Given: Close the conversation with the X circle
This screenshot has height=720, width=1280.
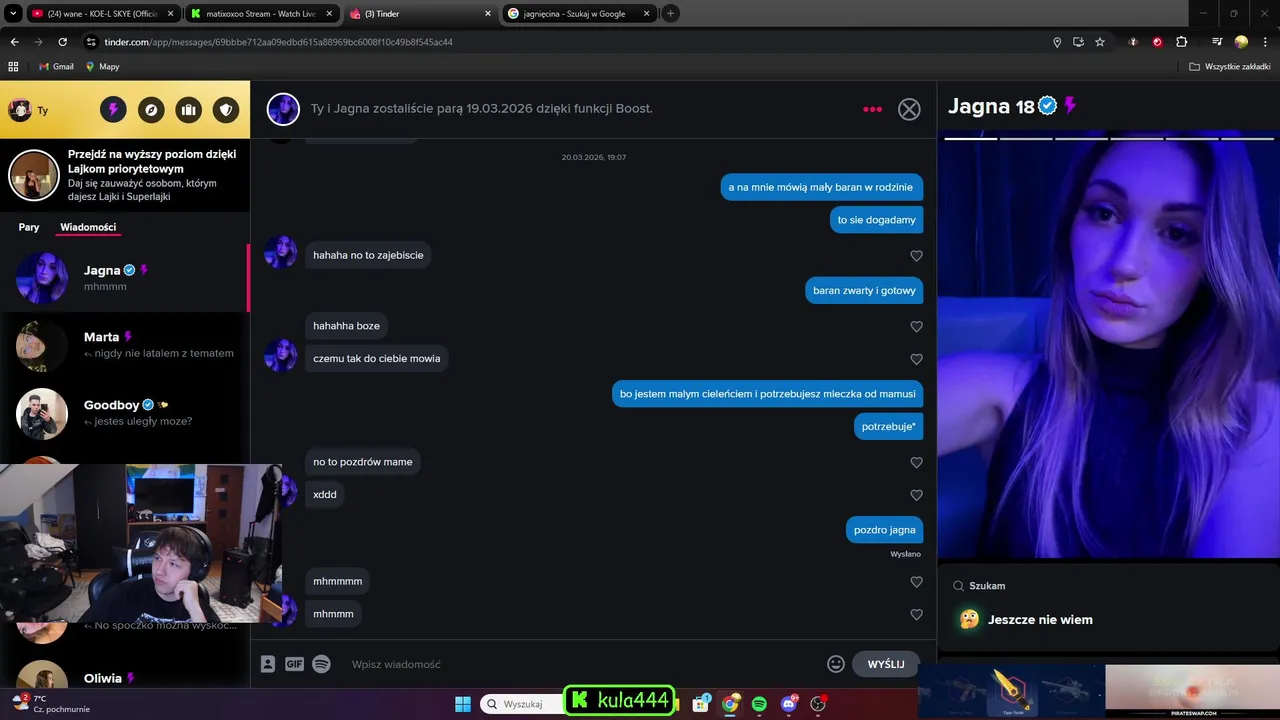Looking at the screenshot, I should (909, 109).
